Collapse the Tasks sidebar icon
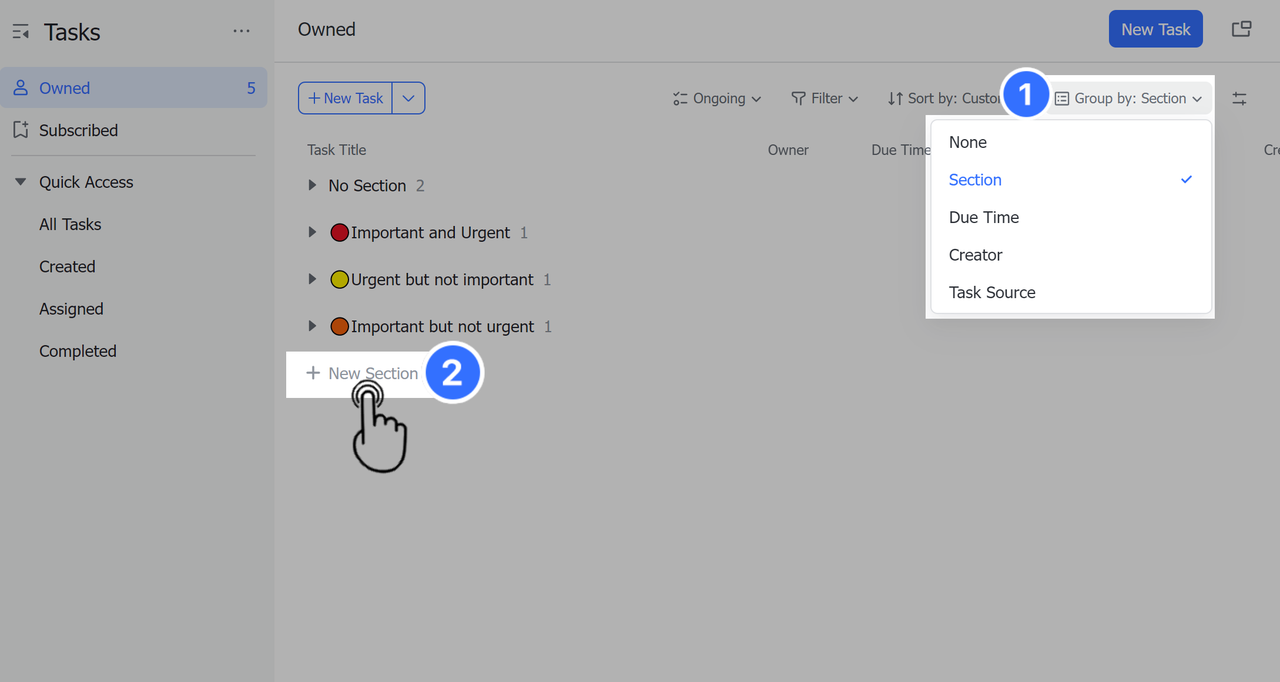 click(20, 32)
